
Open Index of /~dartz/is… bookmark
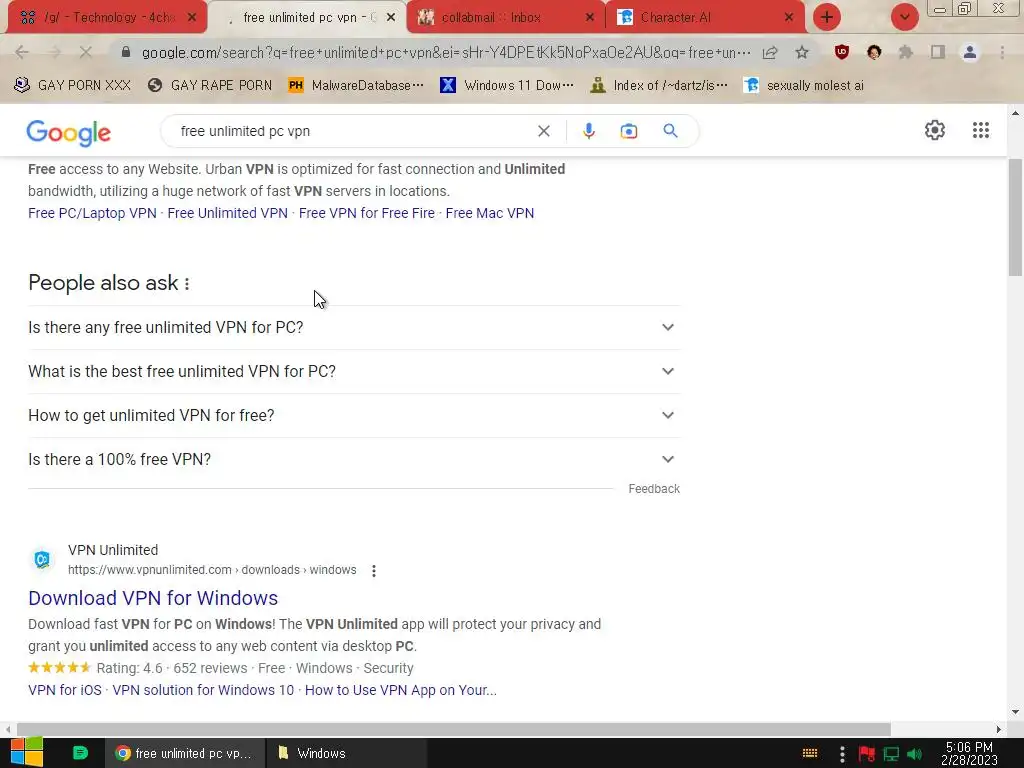click(658, 85)
